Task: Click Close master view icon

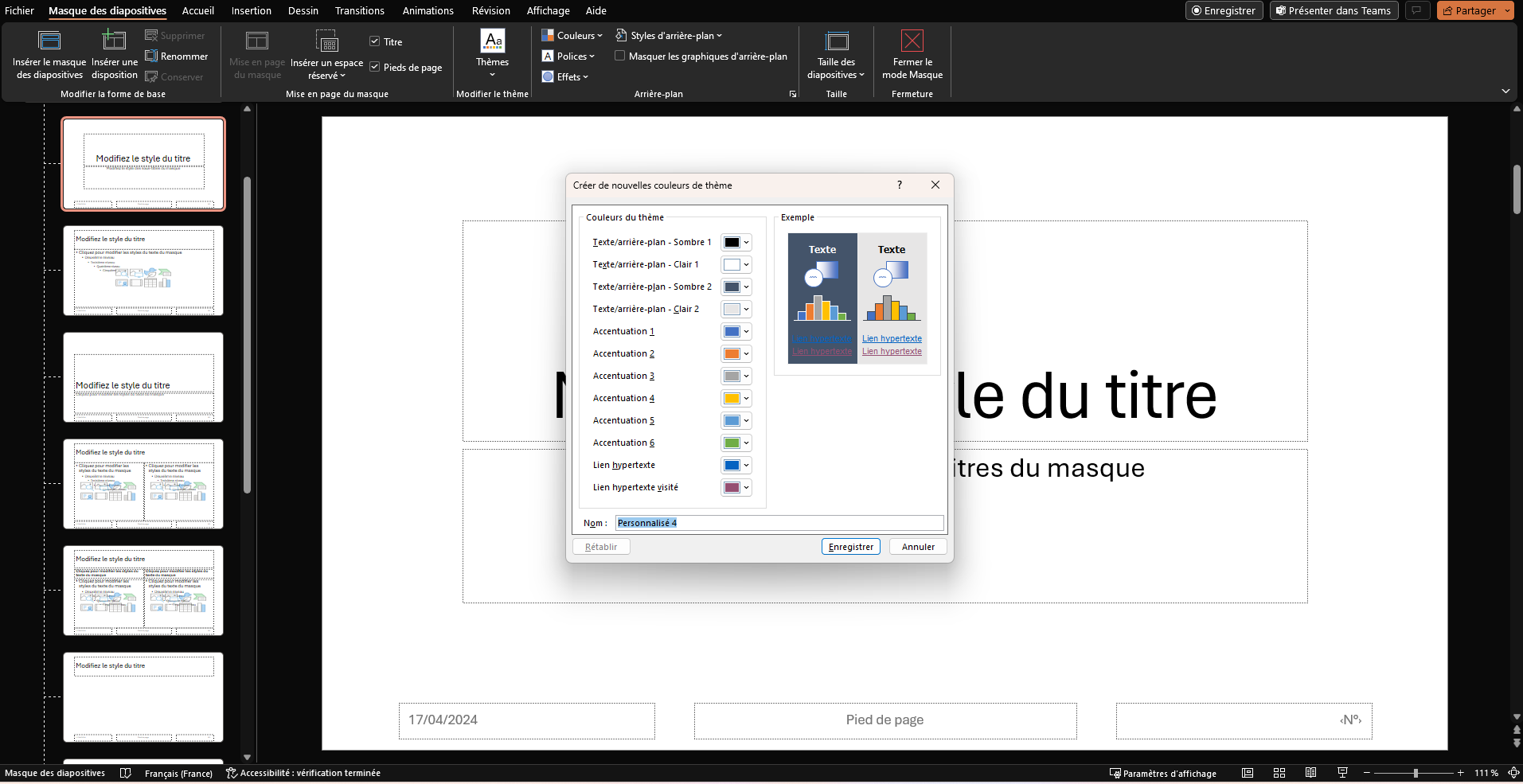Action: point(912,41)
